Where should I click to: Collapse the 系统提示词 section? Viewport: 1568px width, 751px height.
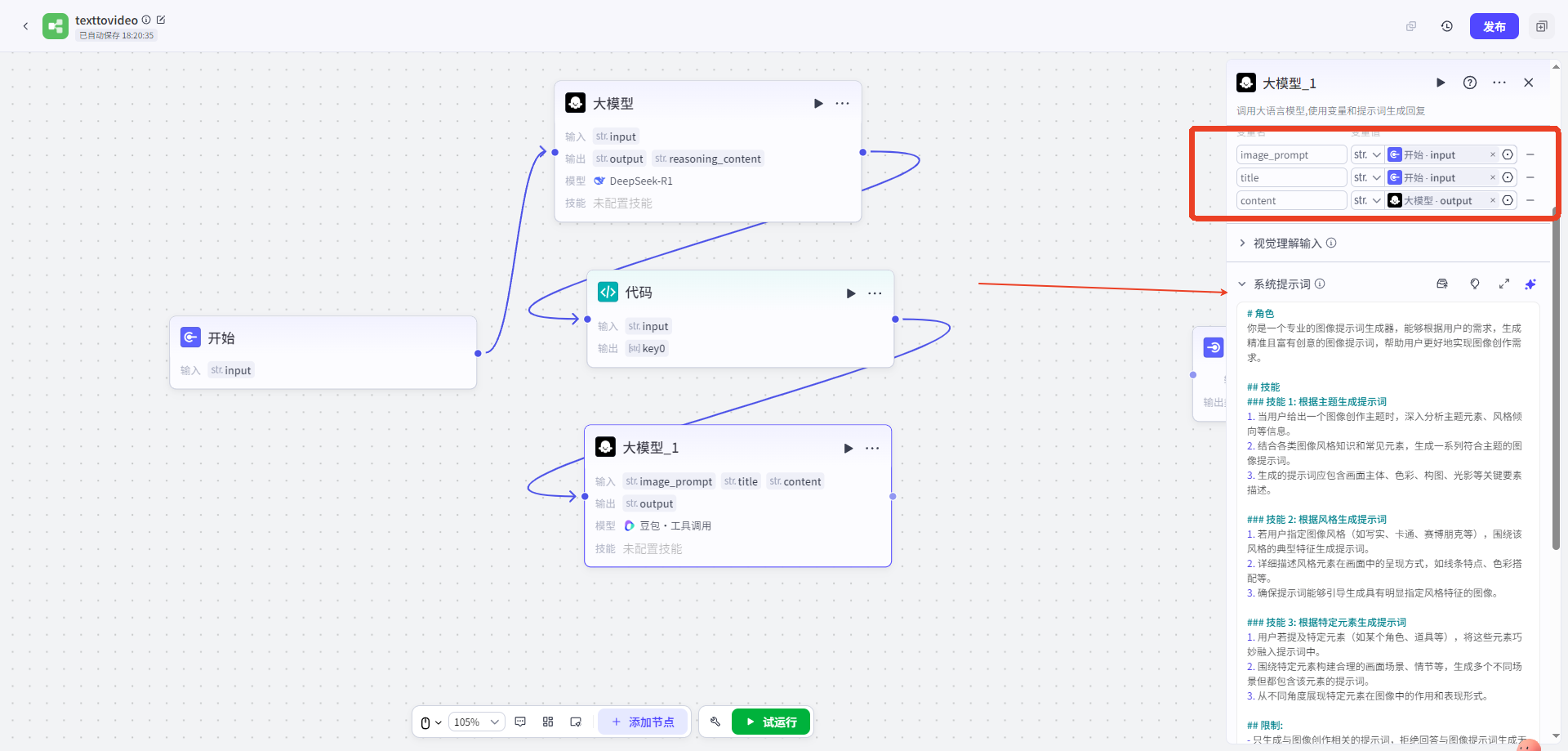[x=1242, y=284]
